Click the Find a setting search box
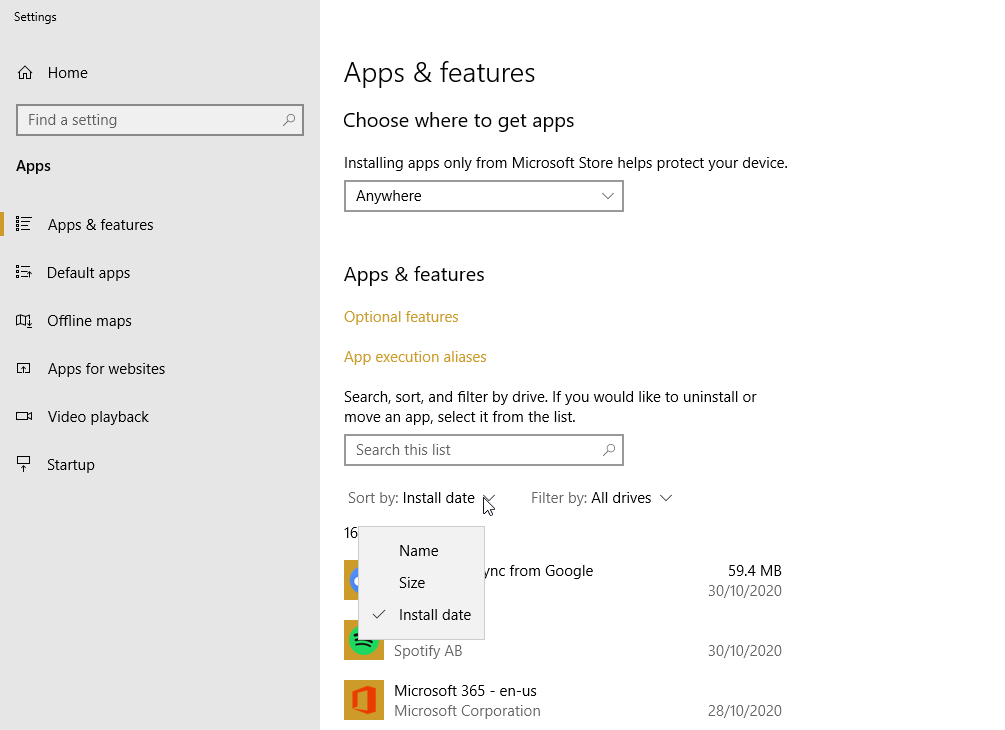 pyautogui.click(x=160, y=119)
